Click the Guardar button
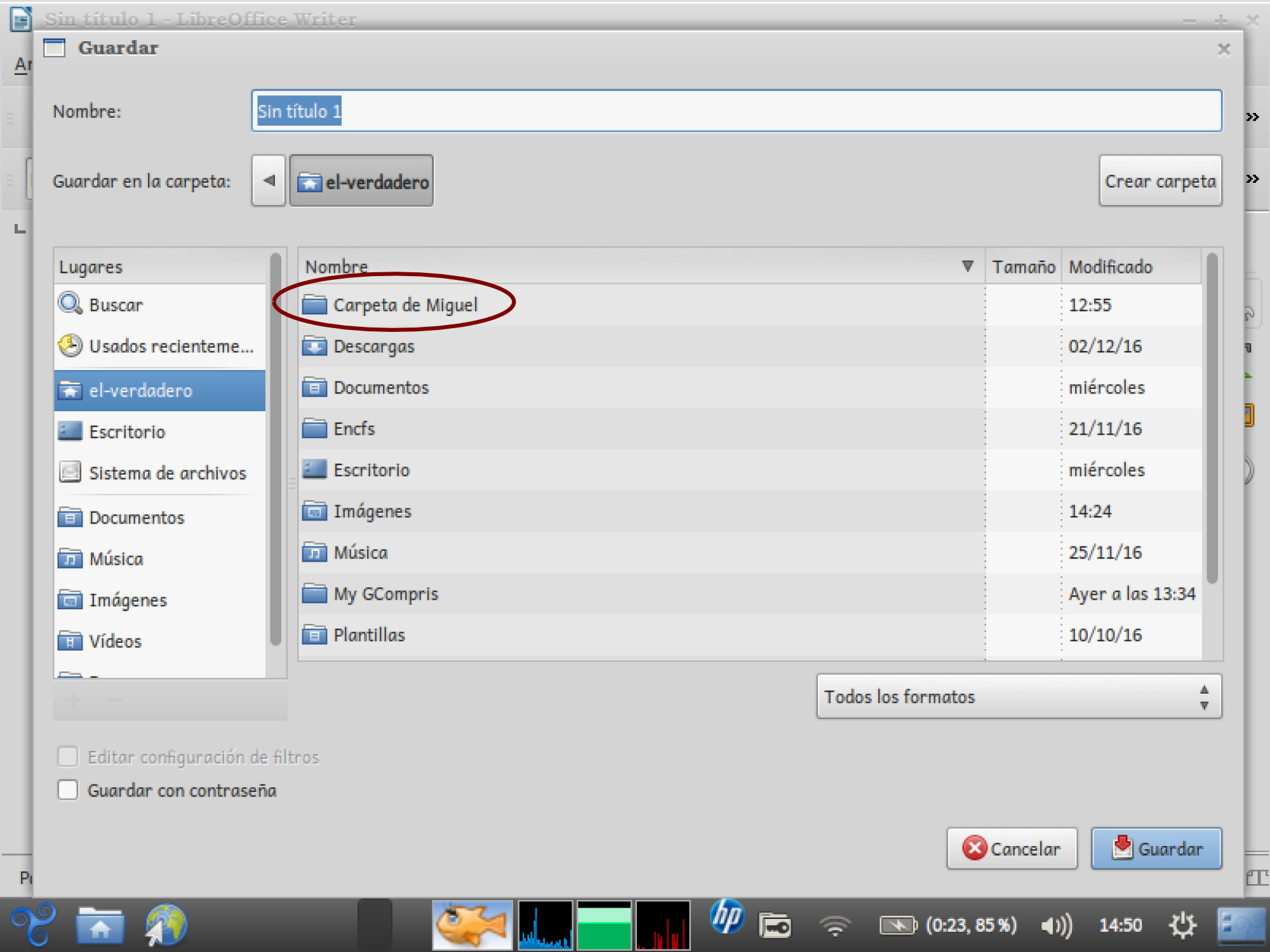Image resolution: width=1270 pixels, height=952 pixels. 1156,849
